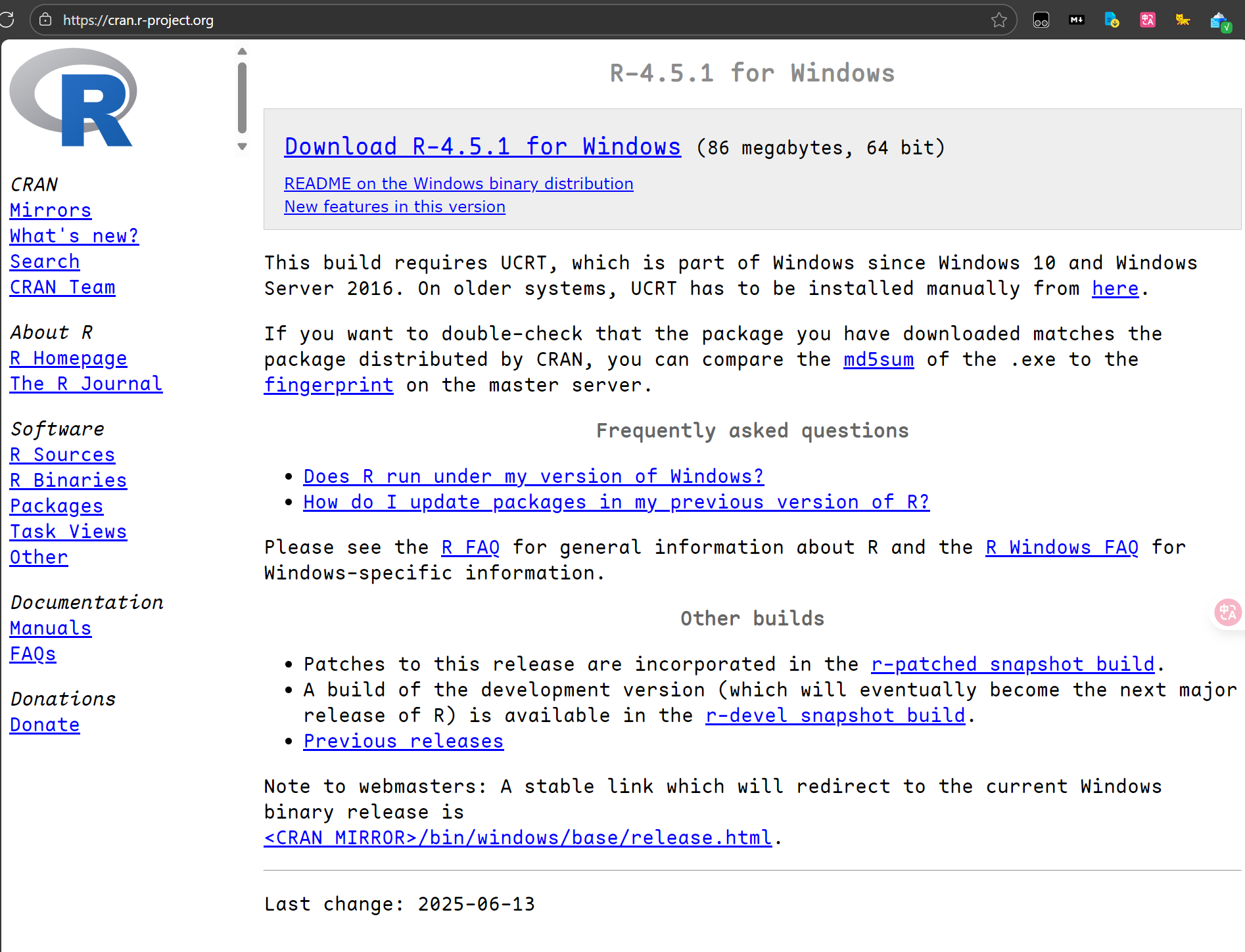Click the site security lock icon

45,20
